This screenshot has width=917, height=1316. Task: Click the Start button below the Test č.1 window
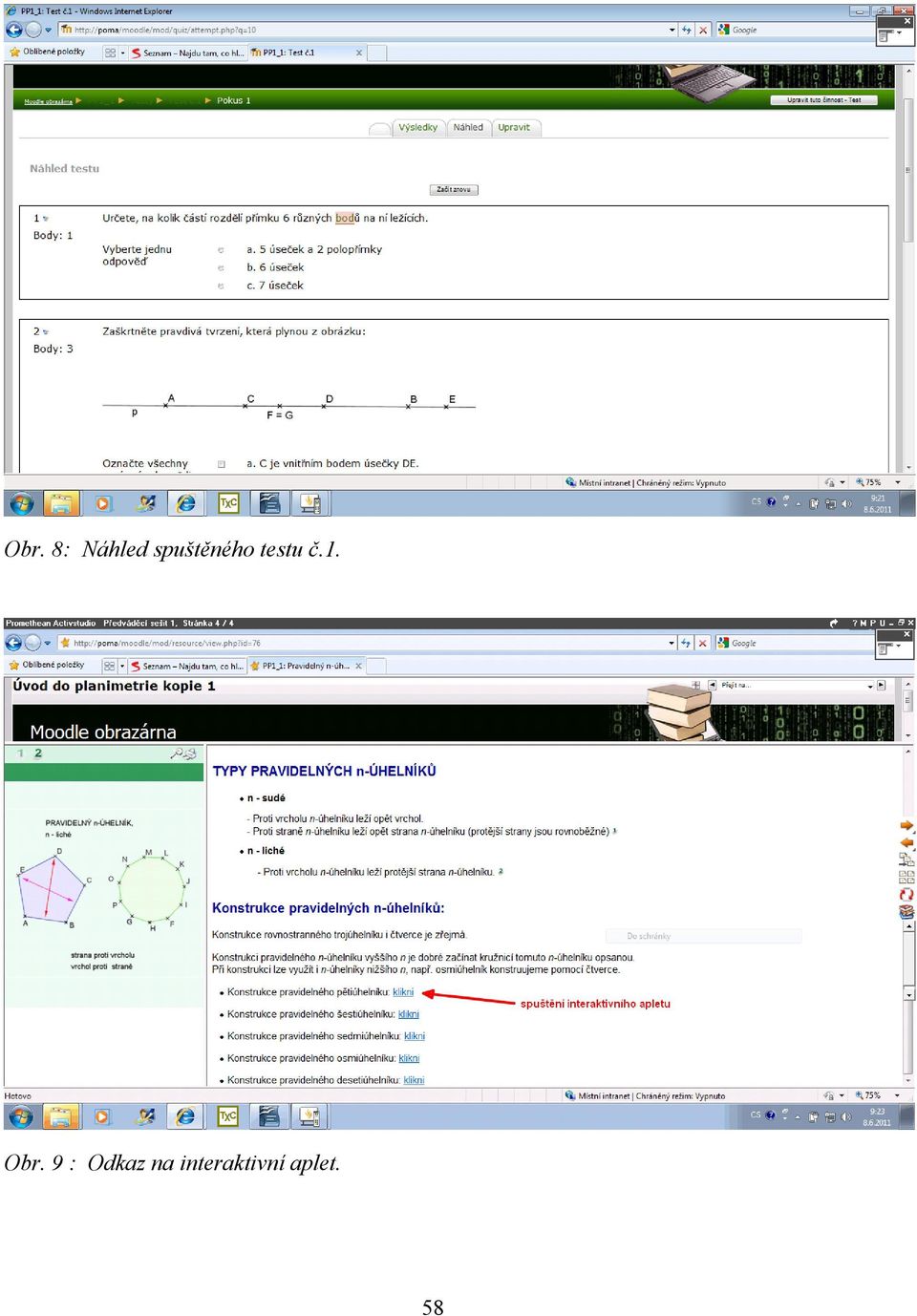click(x=21, y=503)
